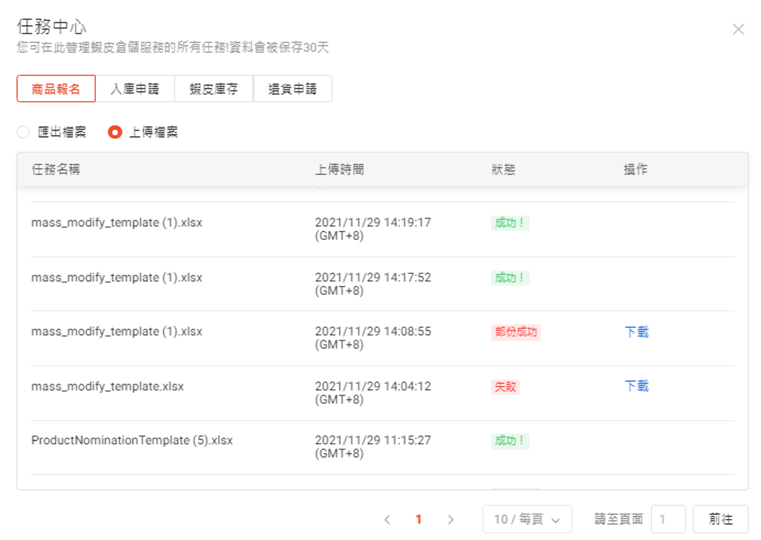
Task: Switch to the 入庫申請 tab
Action: click(x=135, y=88)
